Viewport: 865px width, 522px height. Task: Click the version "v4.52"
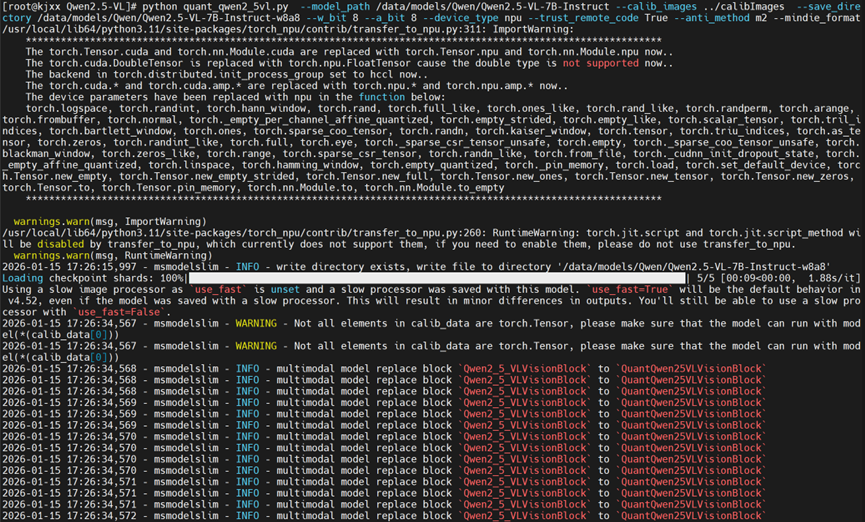point(23,301)
